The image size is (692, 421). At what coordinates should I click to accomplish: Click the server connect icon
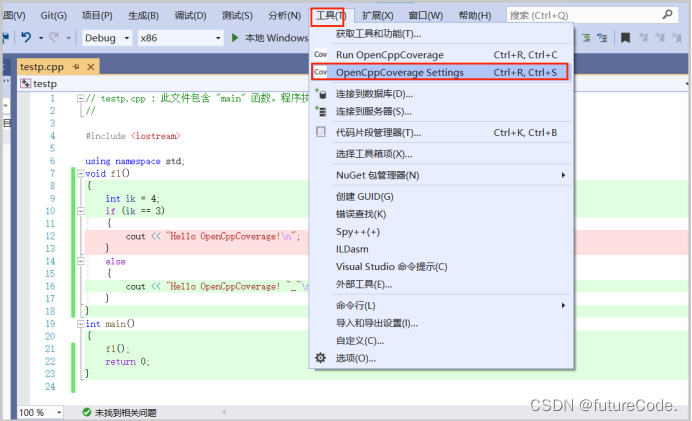321,111
